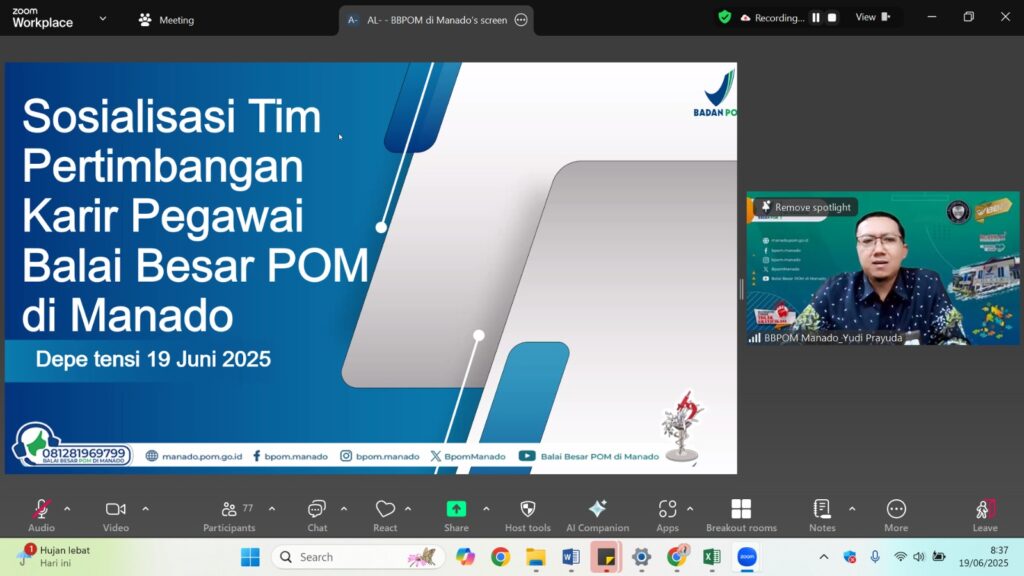Click "Depe tensi 19 Juni 2025" text on slide
1024x576 pixels.
153,359
